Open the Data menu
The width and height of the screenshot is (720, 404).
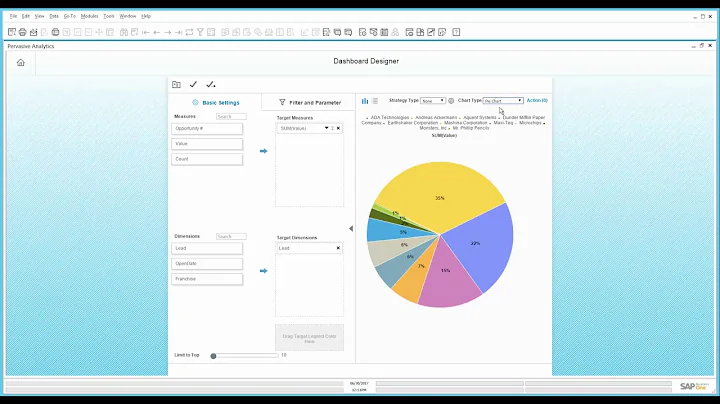pyautogui.click(x=54, y=16)
